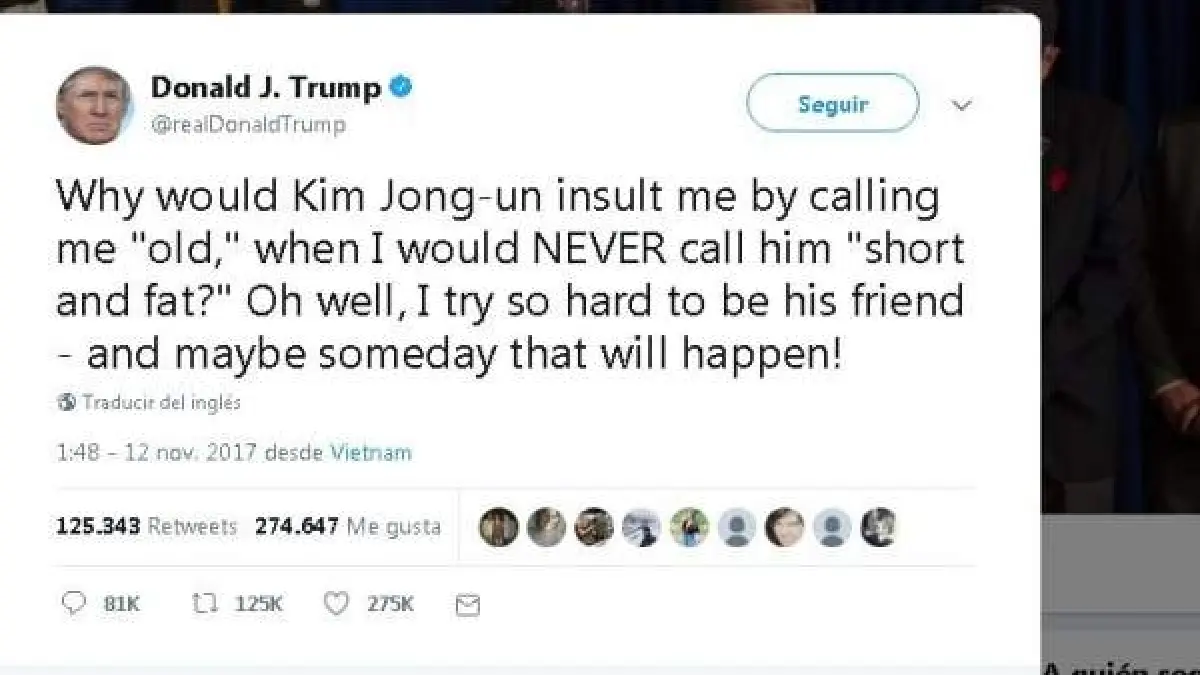Expand the tweet options chevron
1200x675 pixels.
coord(961,105)
